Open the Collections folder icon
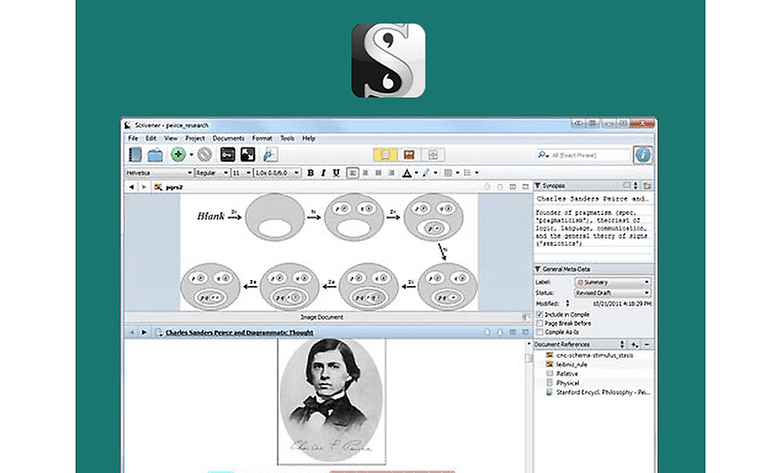782x473 pixels. click(x=155, y=155)
